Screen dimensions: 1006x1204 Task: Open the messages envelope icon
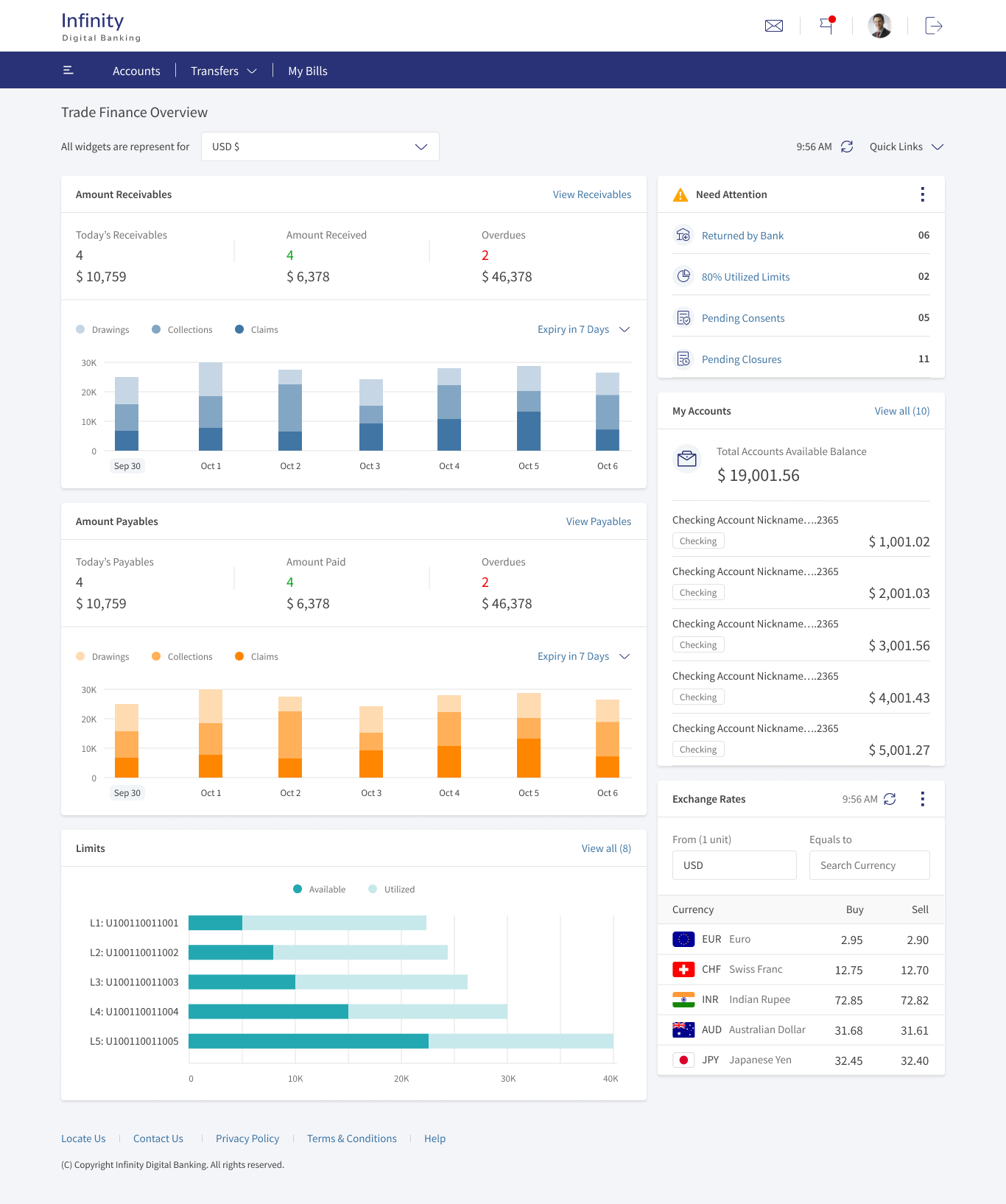click(774, 26)
